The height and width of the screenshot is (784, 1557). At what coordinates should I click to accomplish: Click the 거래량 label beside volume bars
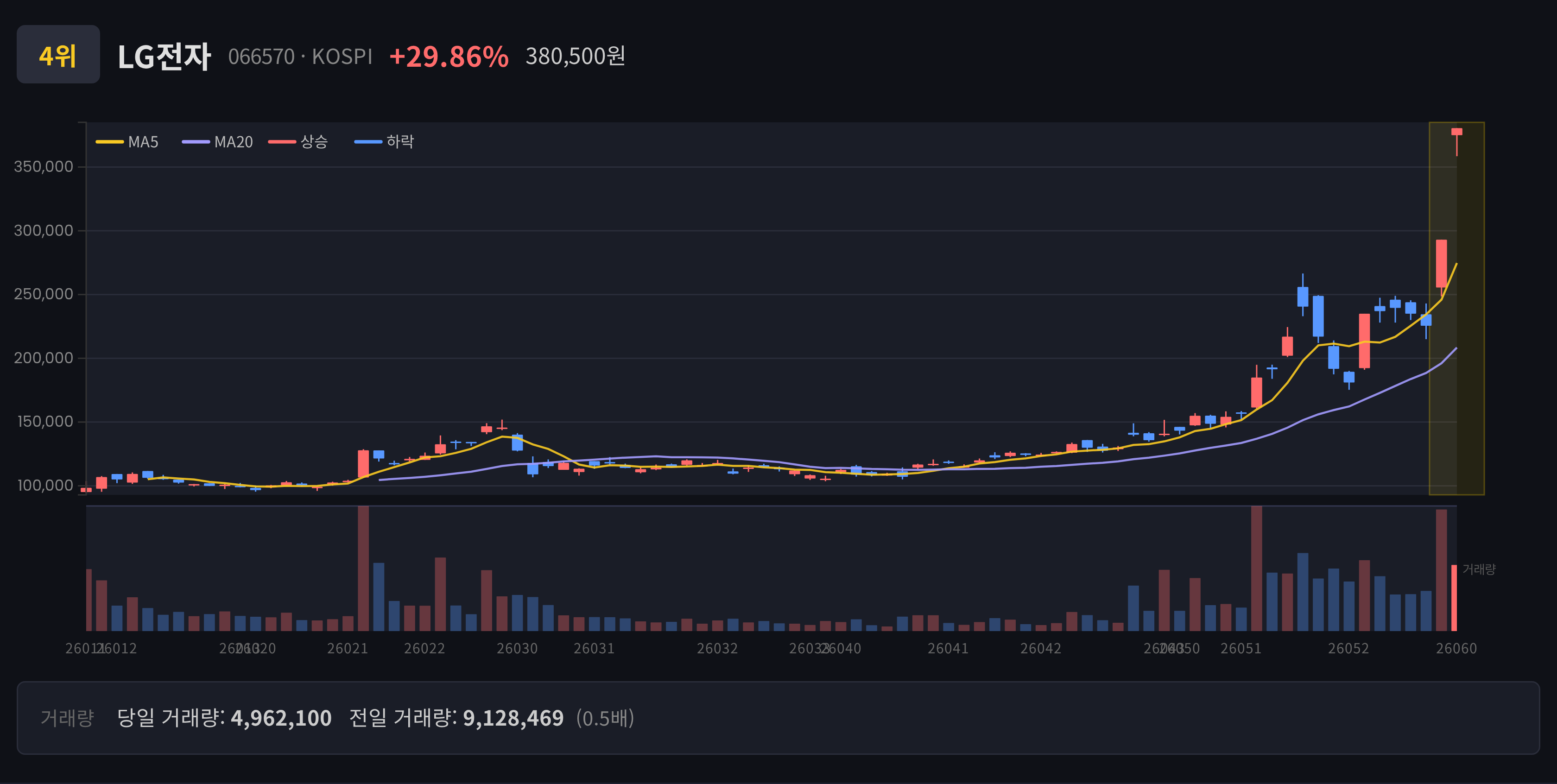1479,569
